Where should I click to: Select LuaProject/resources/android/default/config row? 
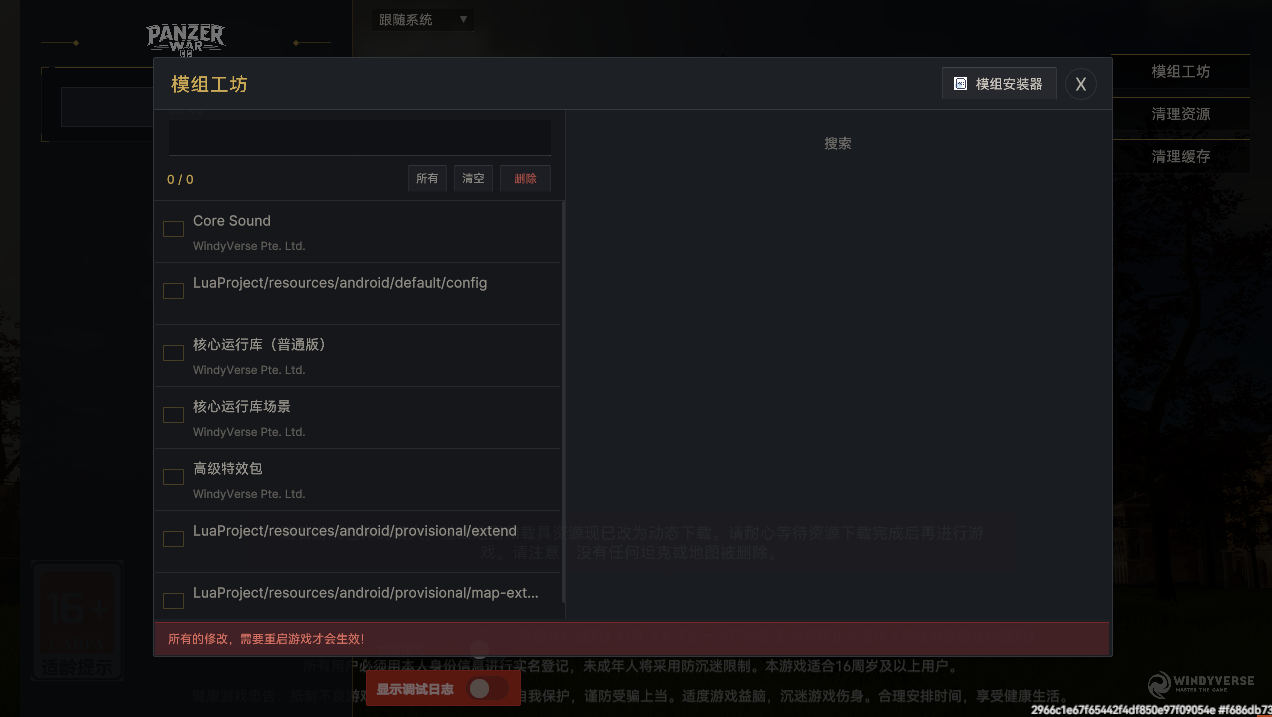click(359, 294)
